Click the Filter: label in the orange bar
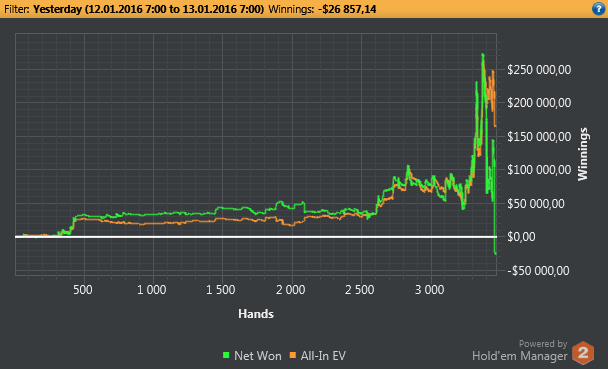 (17, 9)
